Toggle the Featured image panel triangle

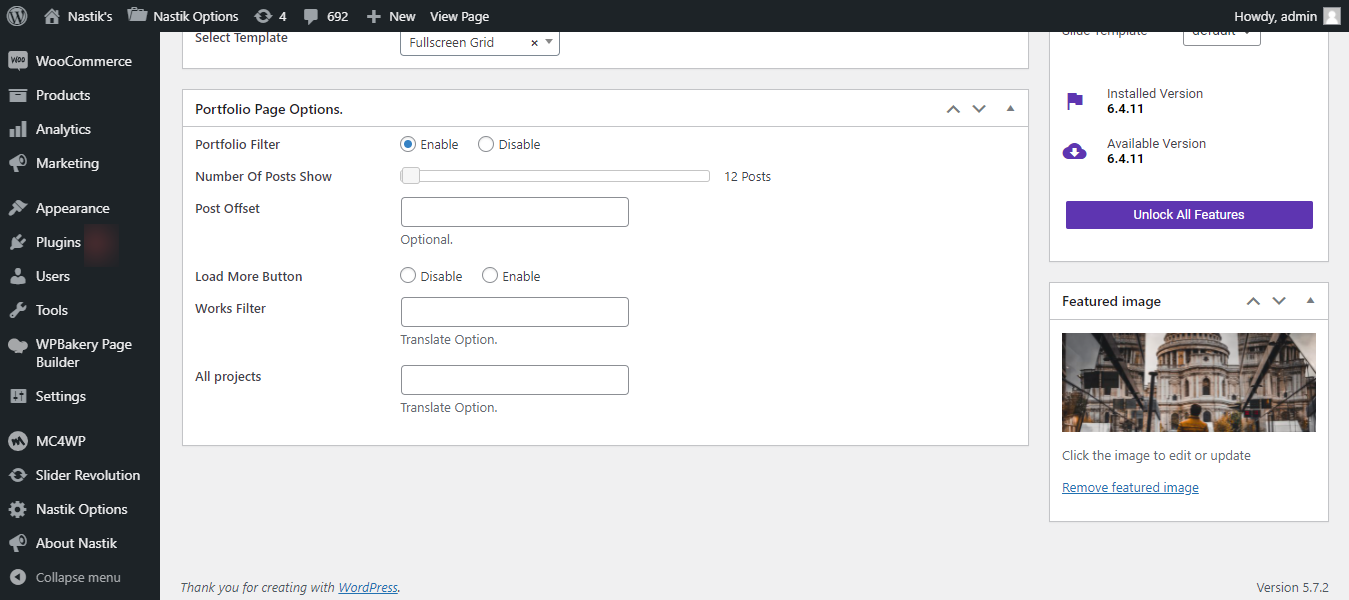1310,301
